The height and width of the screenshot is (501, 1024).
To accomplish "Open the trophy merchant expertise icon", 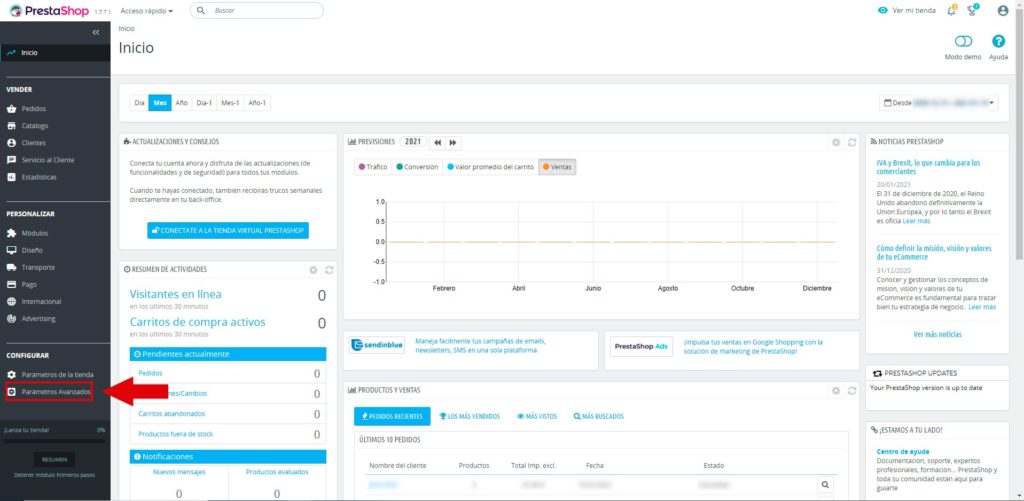I will point(973,10).
